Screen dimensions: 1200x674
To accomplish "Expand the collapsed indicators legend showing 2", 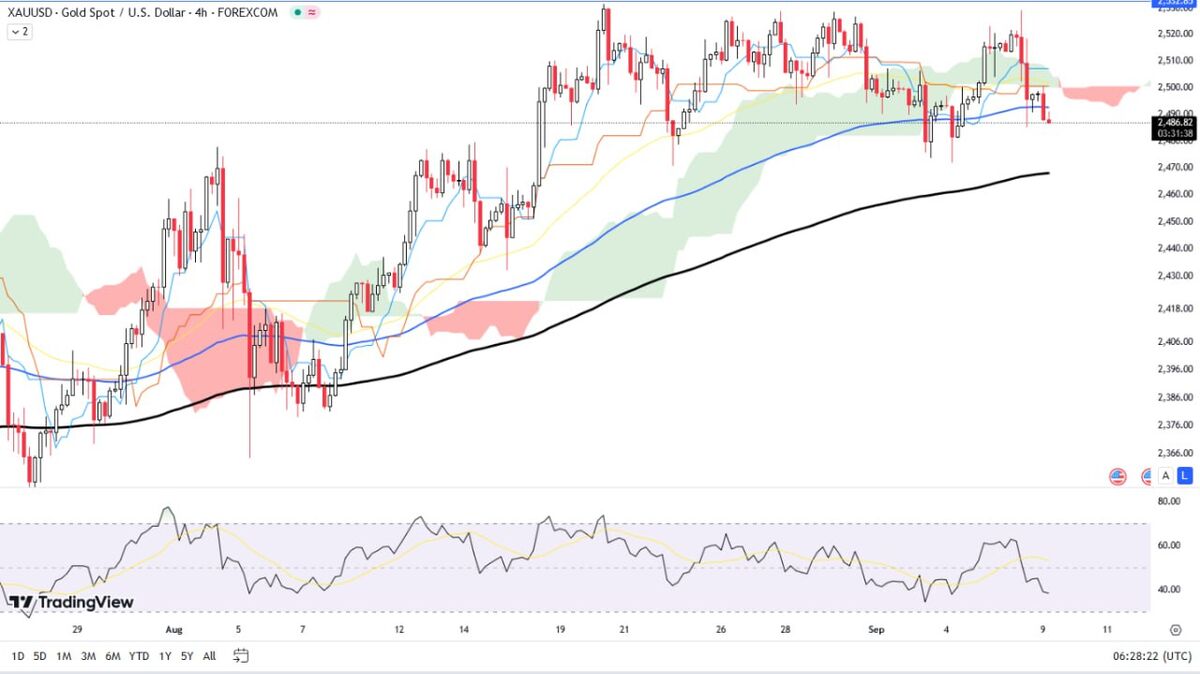I will [x=19, y=32].
